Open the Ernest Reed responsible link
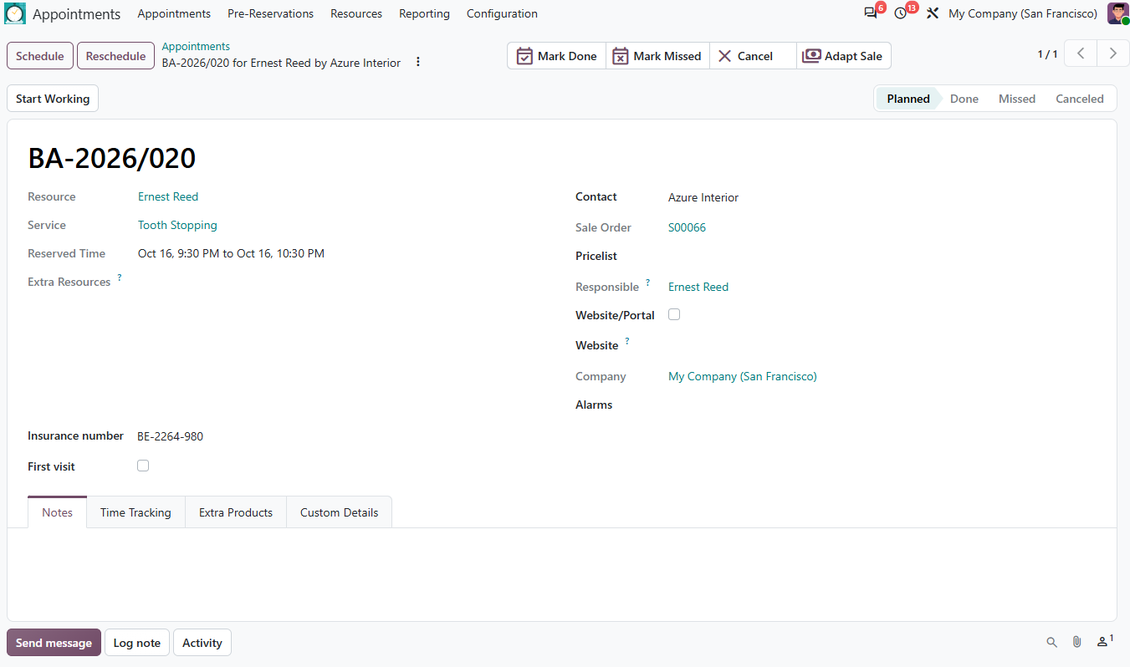Image resolution: width=1130 pixels, height=667 pixels. click(698, 287)
